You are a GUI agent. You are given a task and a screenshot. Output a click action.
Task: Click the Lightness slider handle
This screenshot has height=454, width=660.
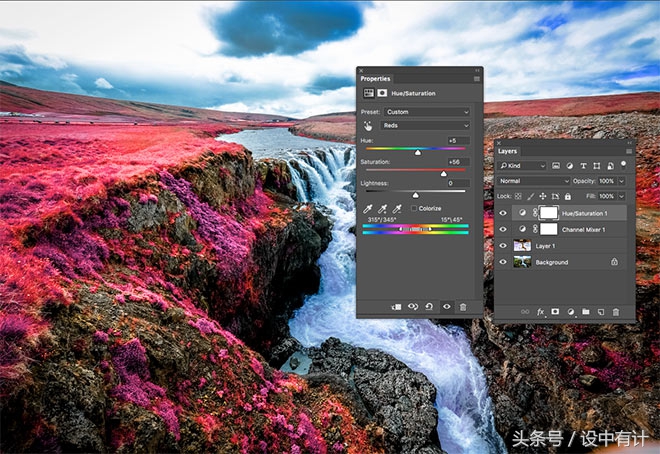click(415, 195)
